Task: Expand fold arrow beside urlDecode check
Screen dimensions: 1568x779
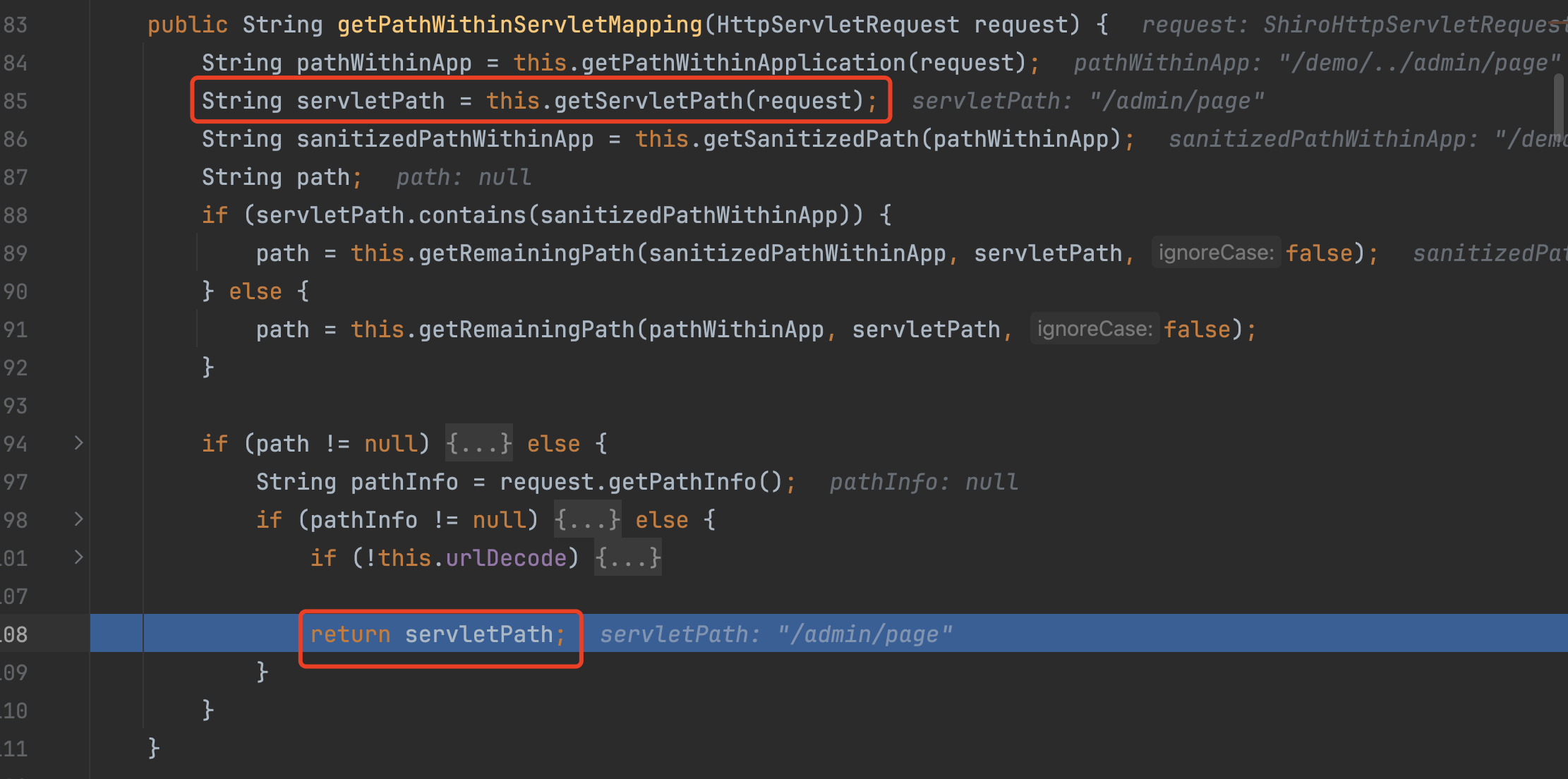Action: pos(78,557)
